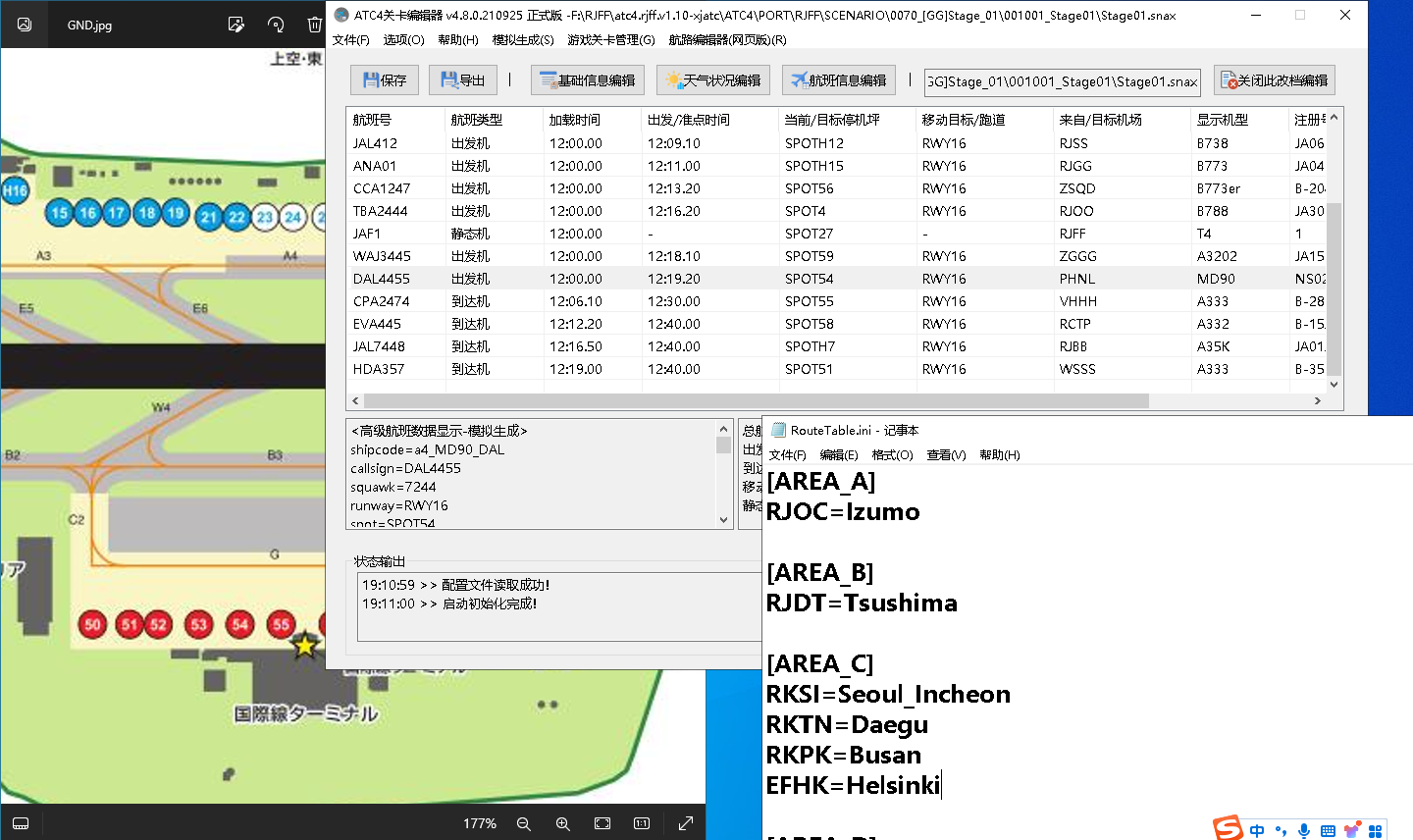Open 基础信息编辑 basic info editor
The image size is (1413, 840).
pos(588,80)
